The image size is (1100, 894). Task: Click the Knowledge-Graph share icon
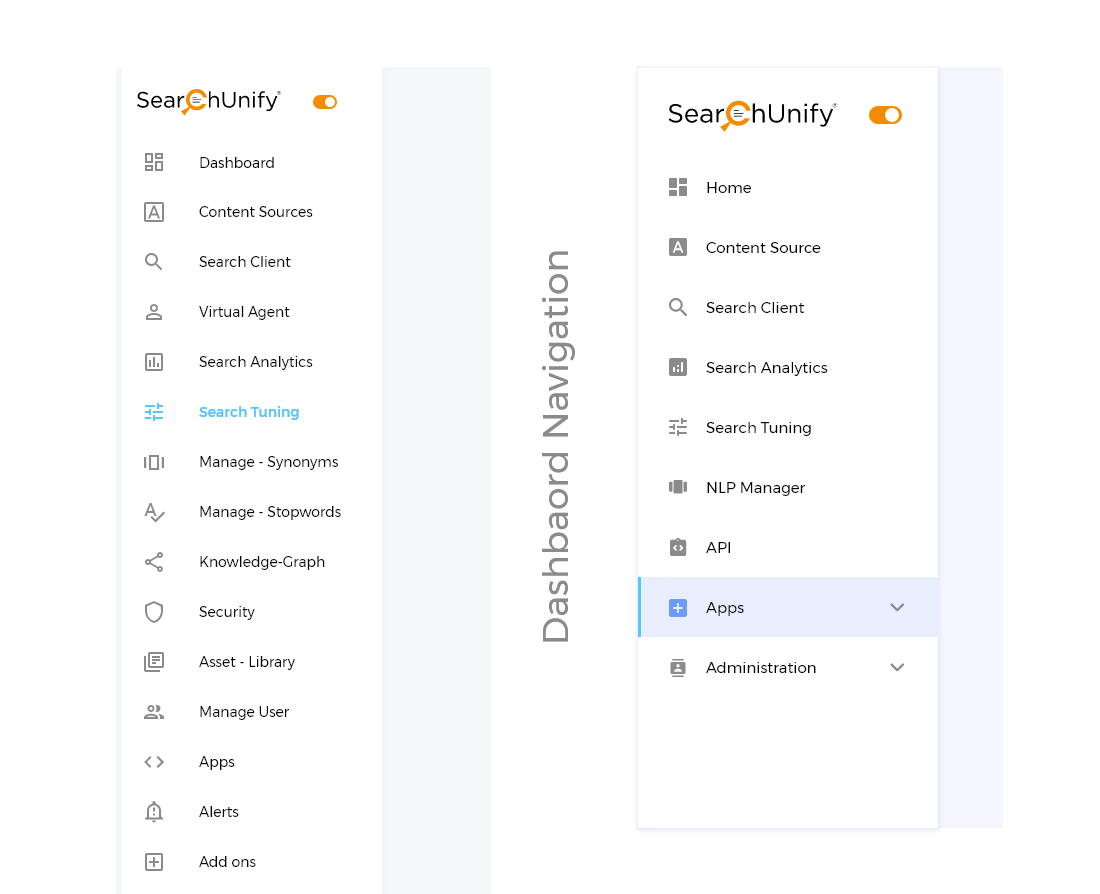tap(154, 562)
